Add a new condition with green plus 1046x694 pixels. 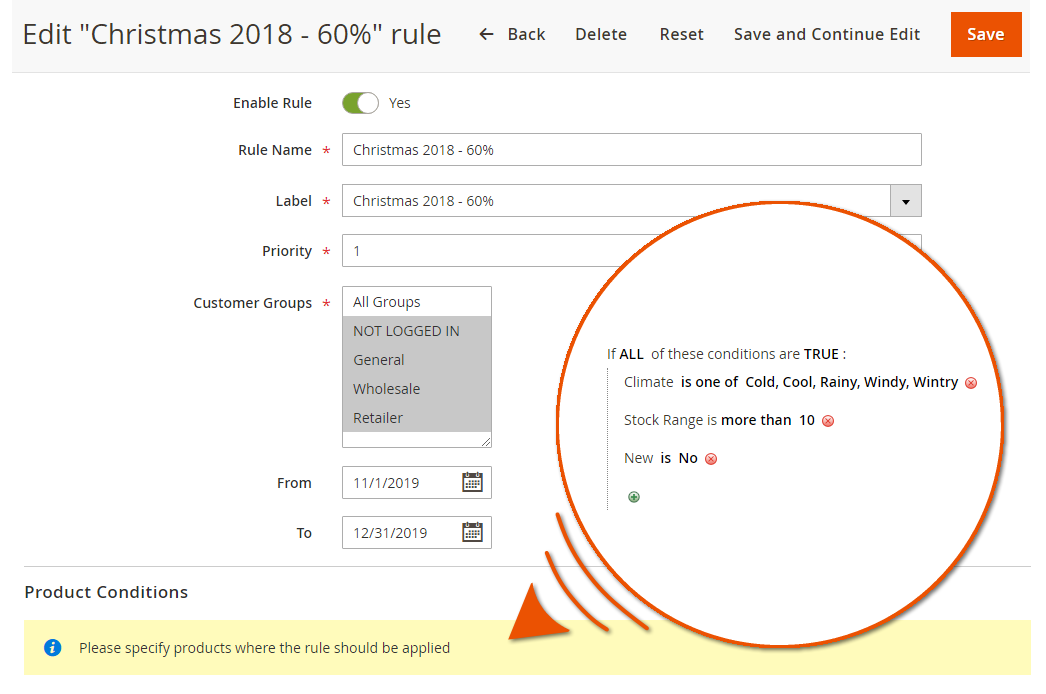(x=634, y=497)
